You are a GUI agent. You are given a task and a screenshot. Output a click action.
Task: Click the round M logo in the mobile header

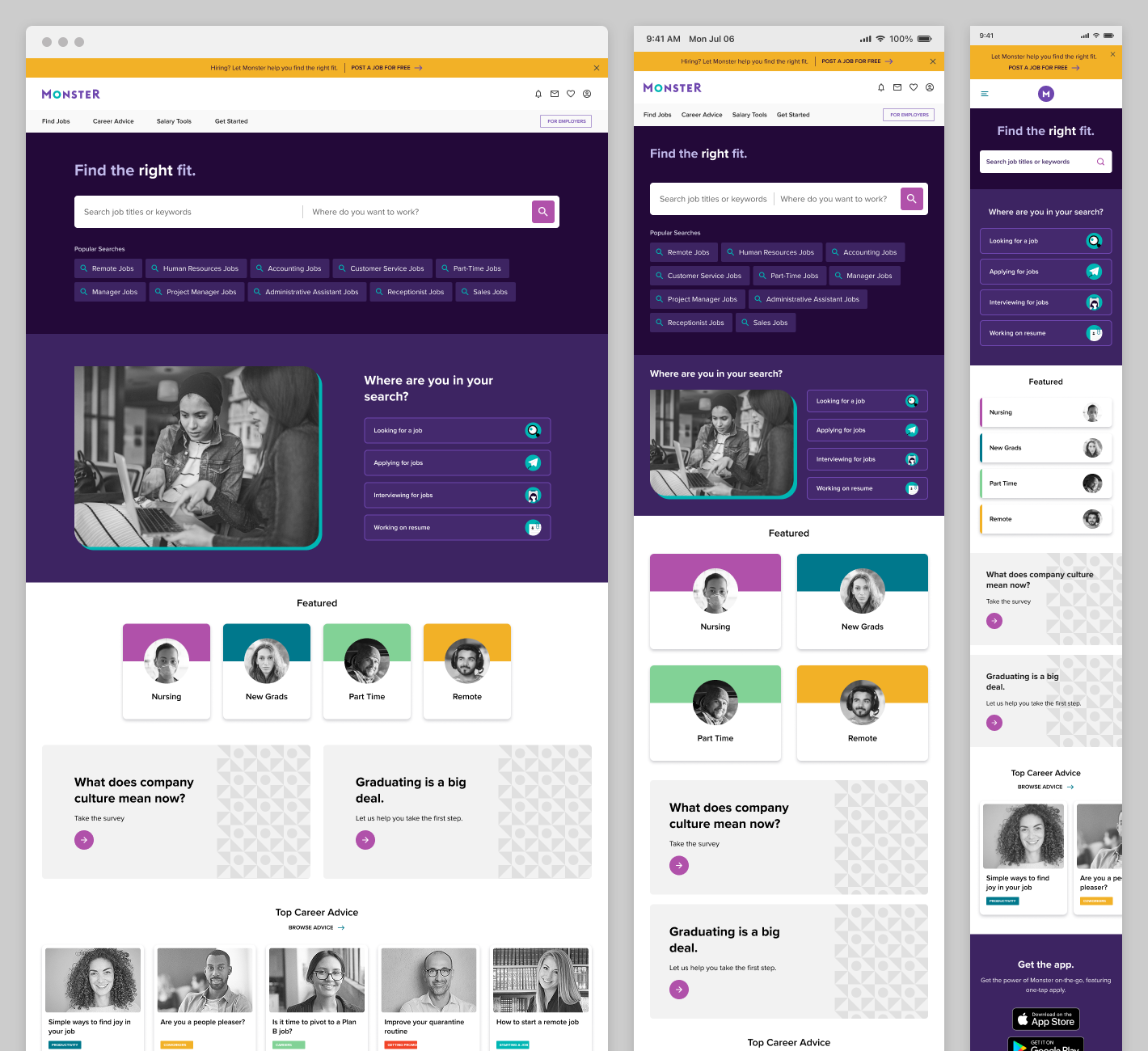click(x=1046, y=94)
